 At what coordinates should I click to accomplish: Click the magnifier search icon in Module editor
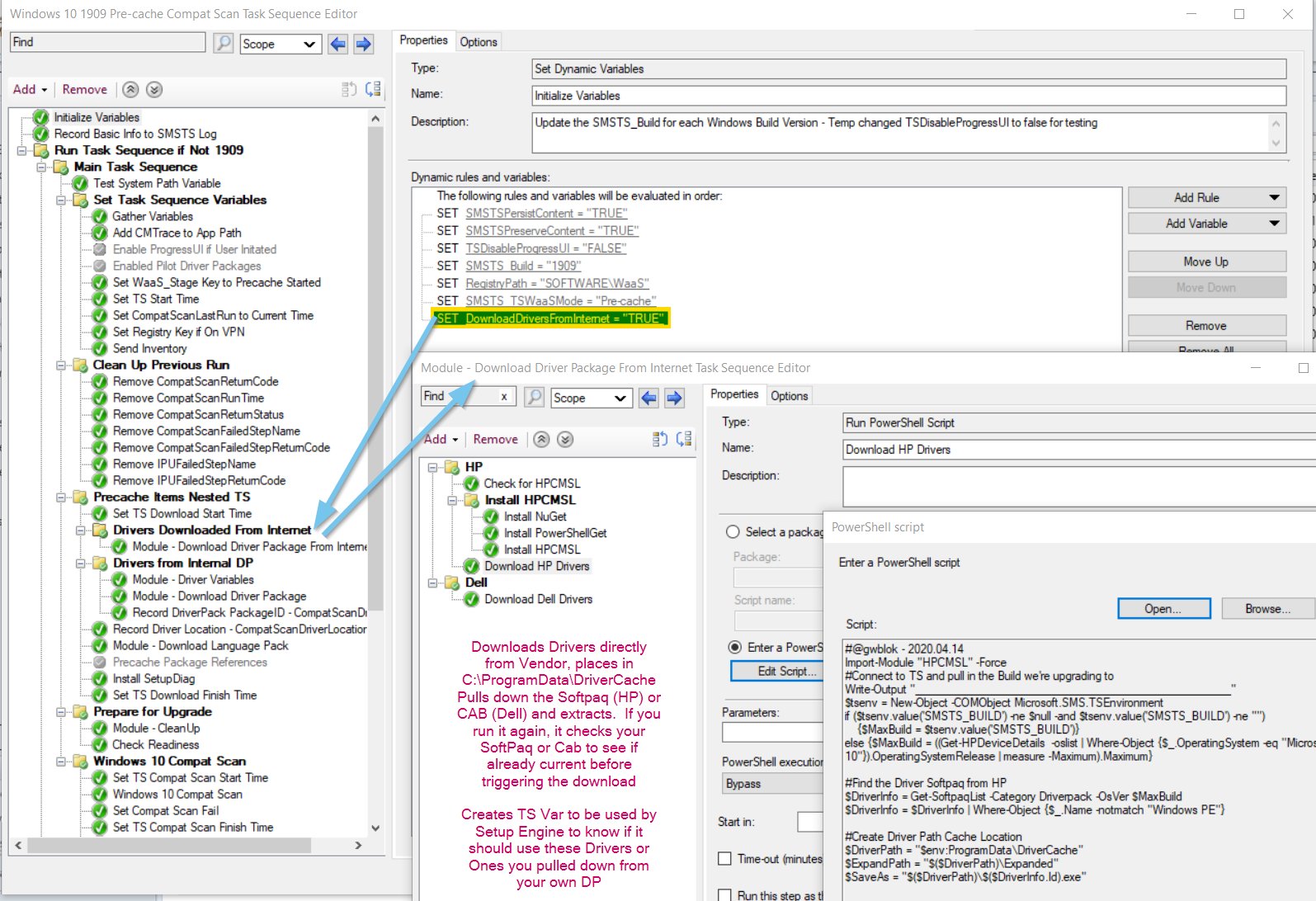click(535, 398)
